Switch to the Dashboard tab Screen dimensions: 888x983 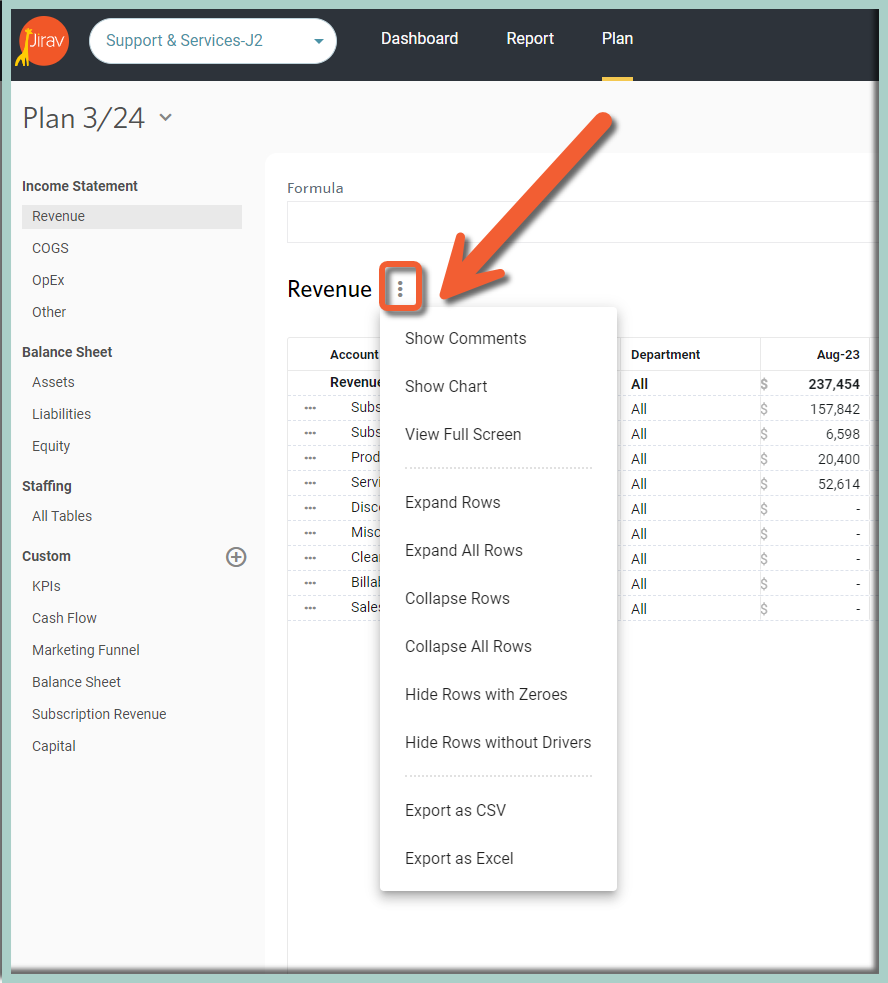[x=419, y=39]
